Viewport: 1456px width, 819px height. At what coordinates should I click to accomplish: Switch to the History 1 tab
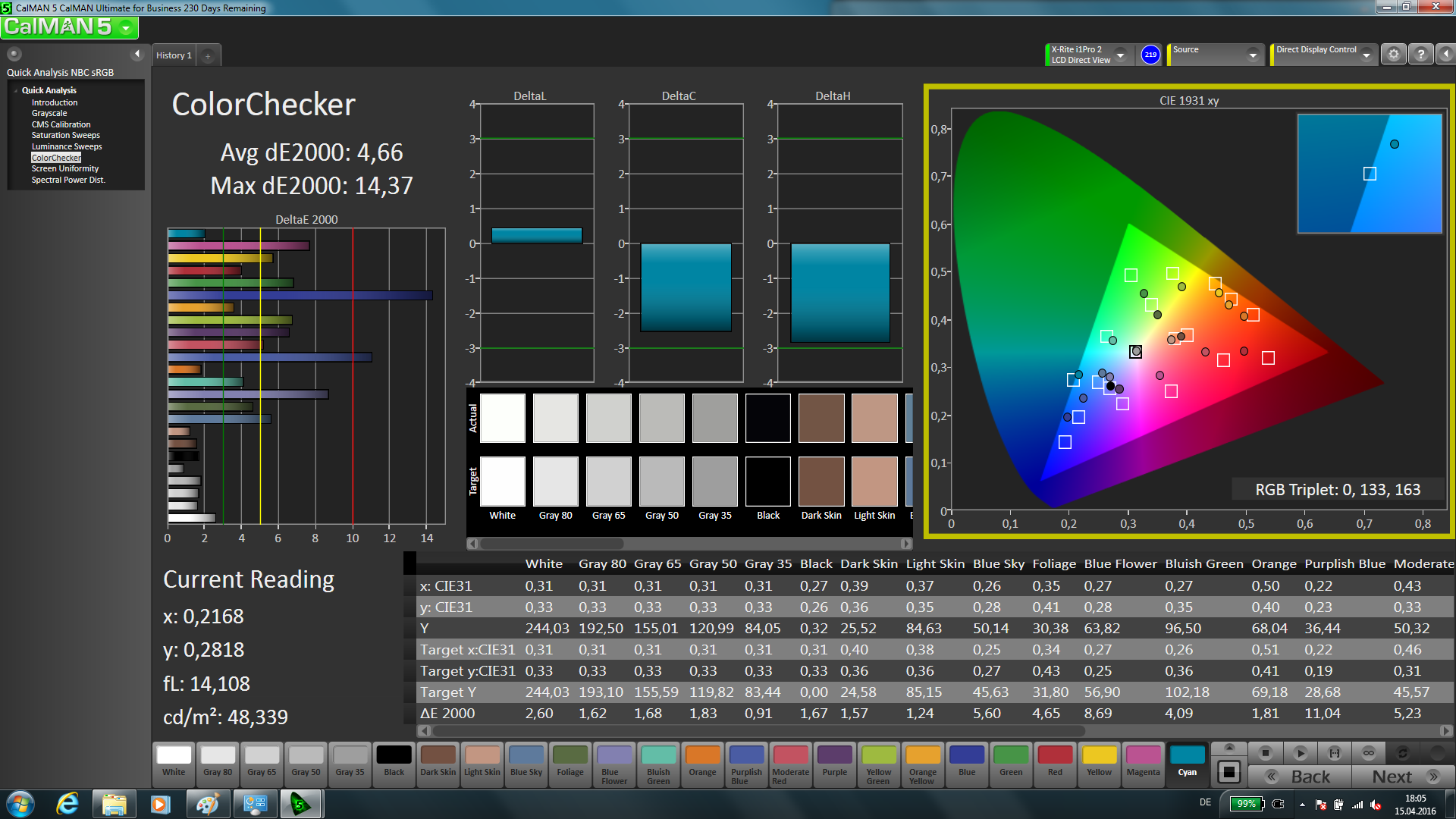(x=174, y=55)
